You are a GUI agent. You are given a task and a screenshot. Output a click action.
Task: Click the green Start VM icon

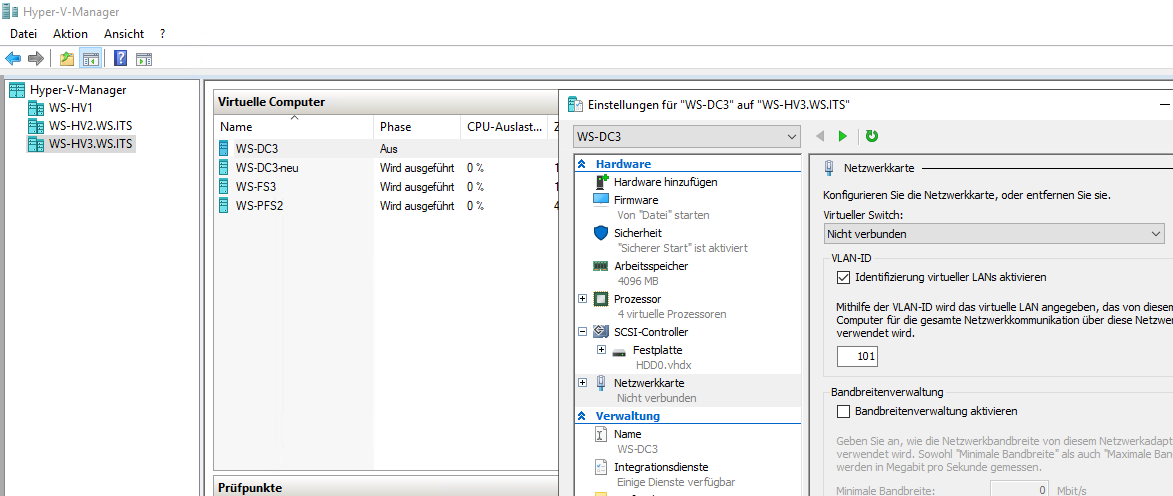click(842, 136)
